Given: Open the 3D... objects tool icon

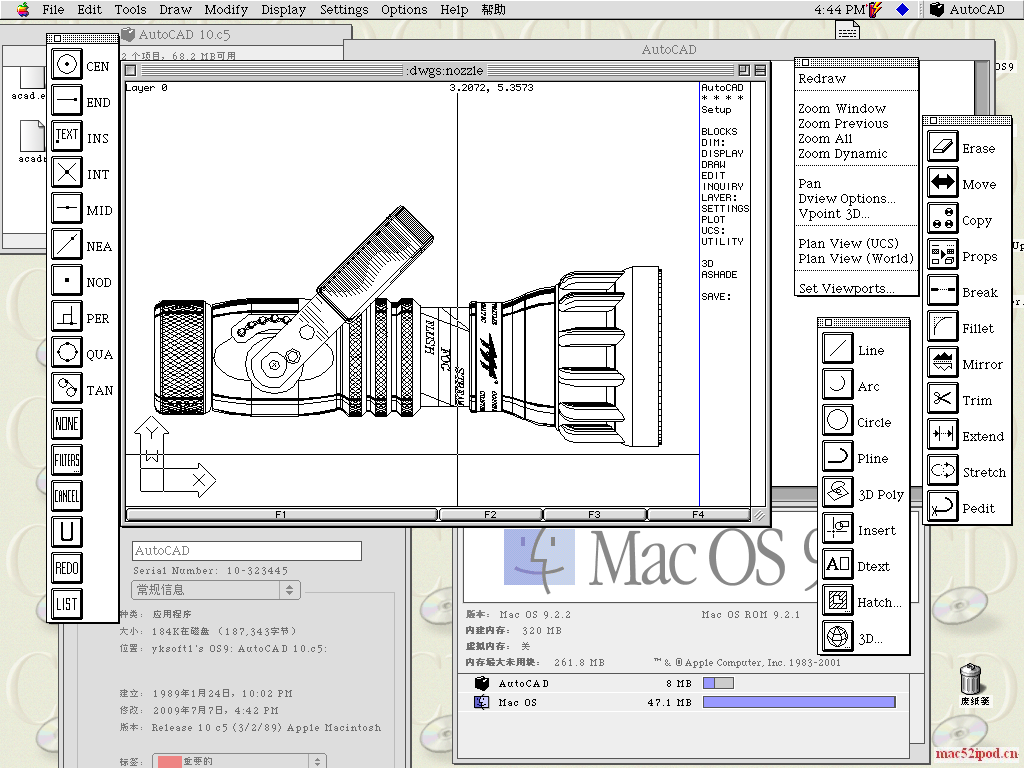Looking at the screenshot, I should coord(837,635).
